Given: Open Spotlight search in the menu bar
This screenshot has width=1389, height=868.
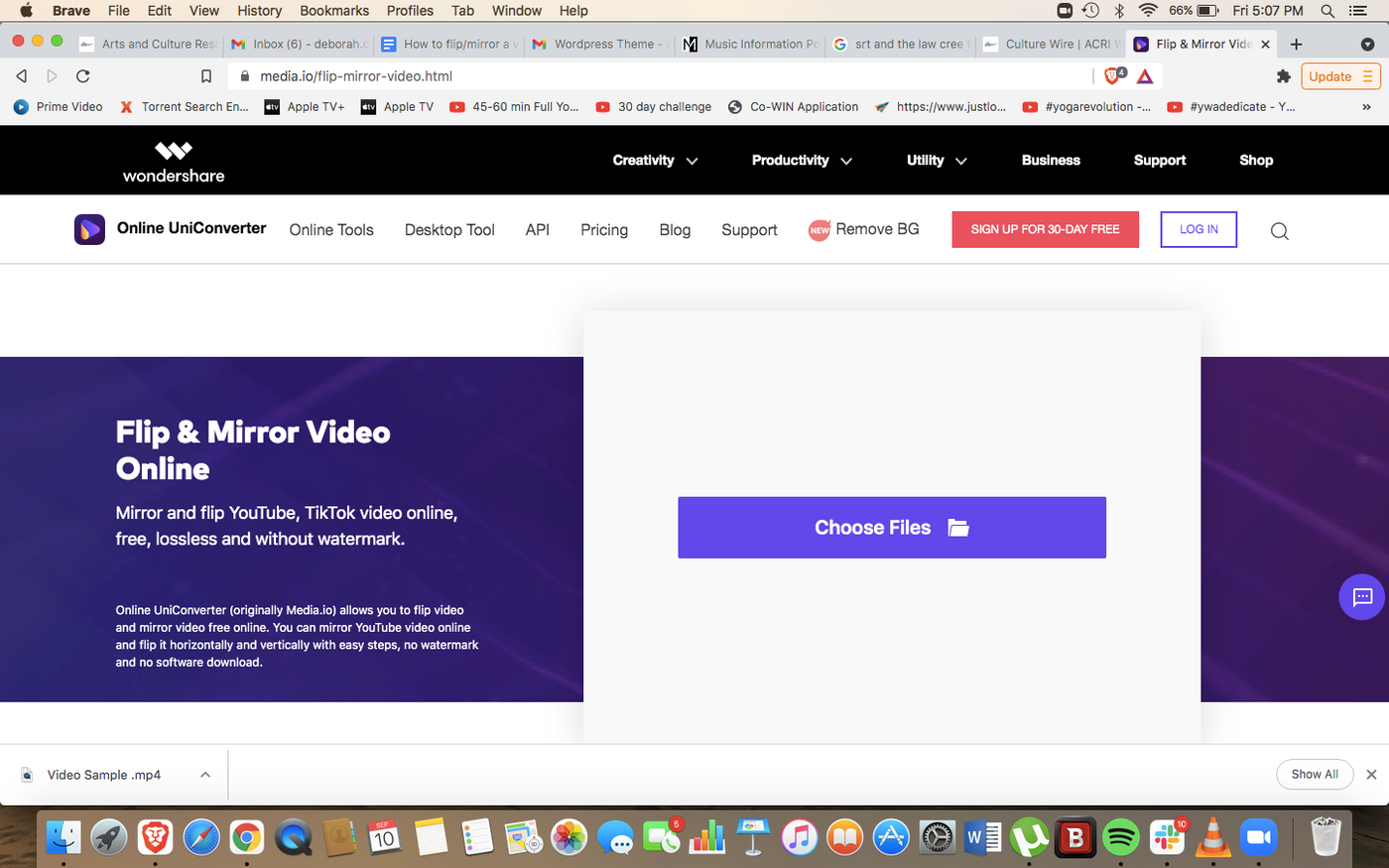Looking at the screenshot, I should click(1327, 11).
